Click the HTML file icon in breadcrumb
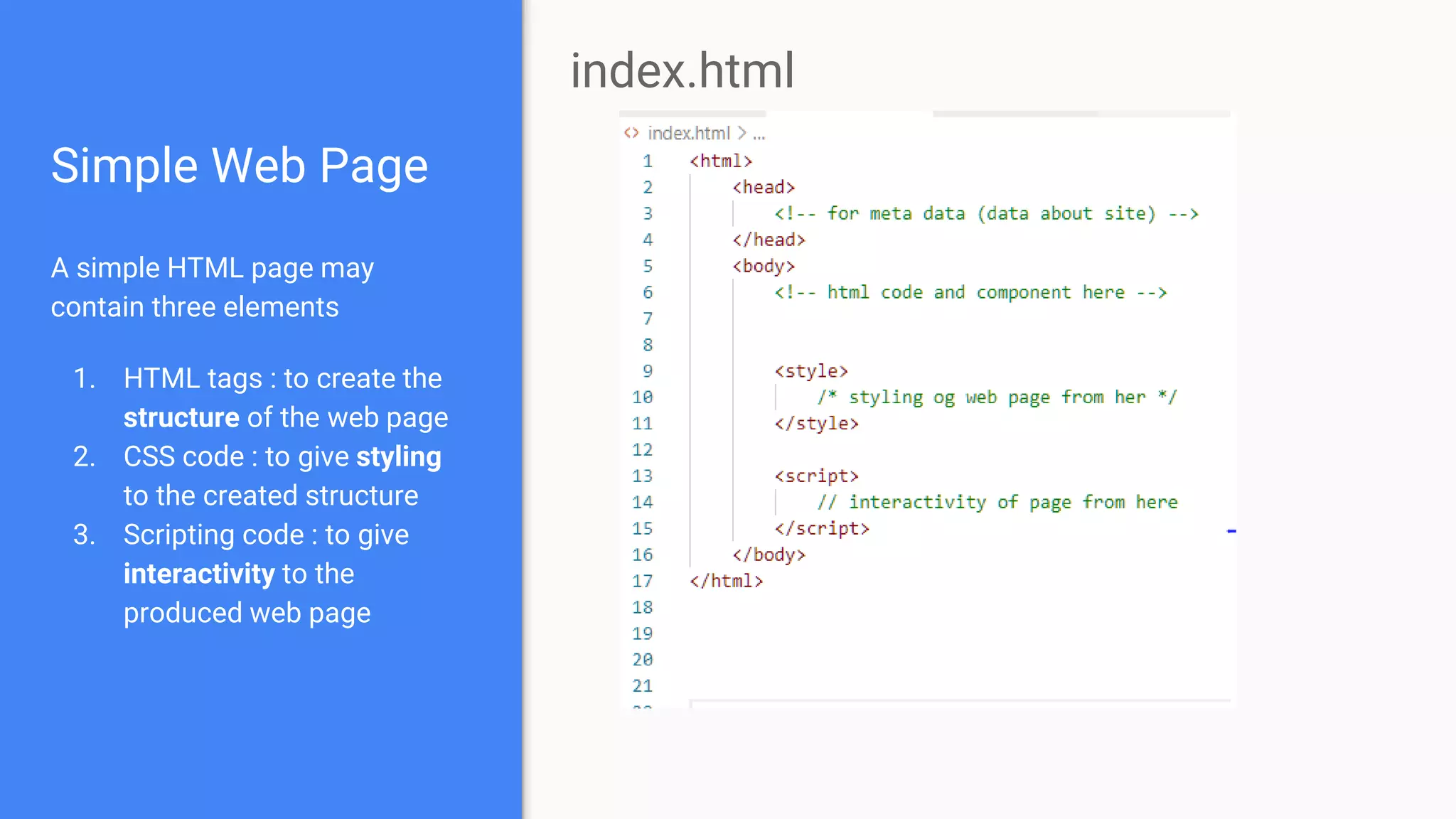The height and width of the screenshot is (819, 1456). pos(631,133)
